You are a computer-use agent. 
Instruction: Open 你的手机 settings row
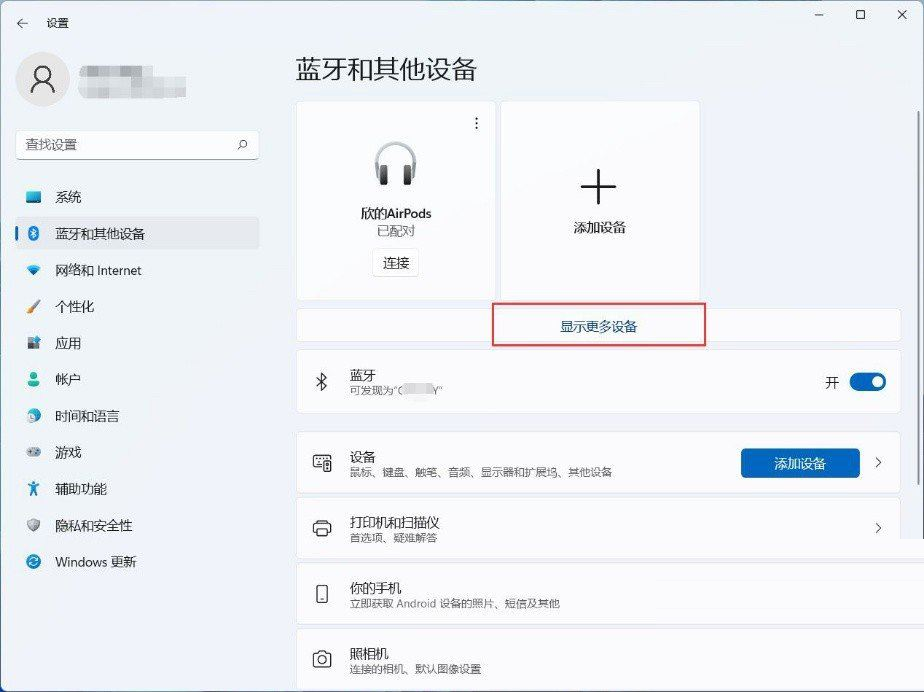[x=610, y=594]
